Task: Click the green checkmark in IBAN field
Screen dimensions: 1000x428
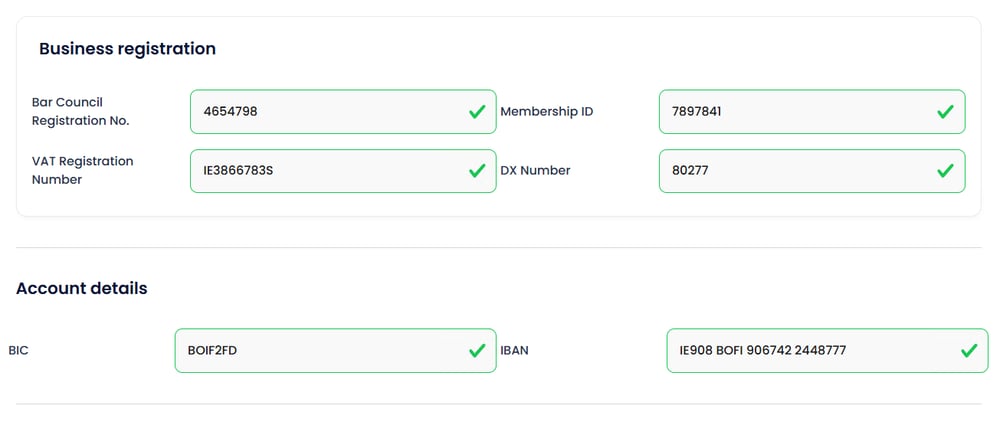Action: 968,351
